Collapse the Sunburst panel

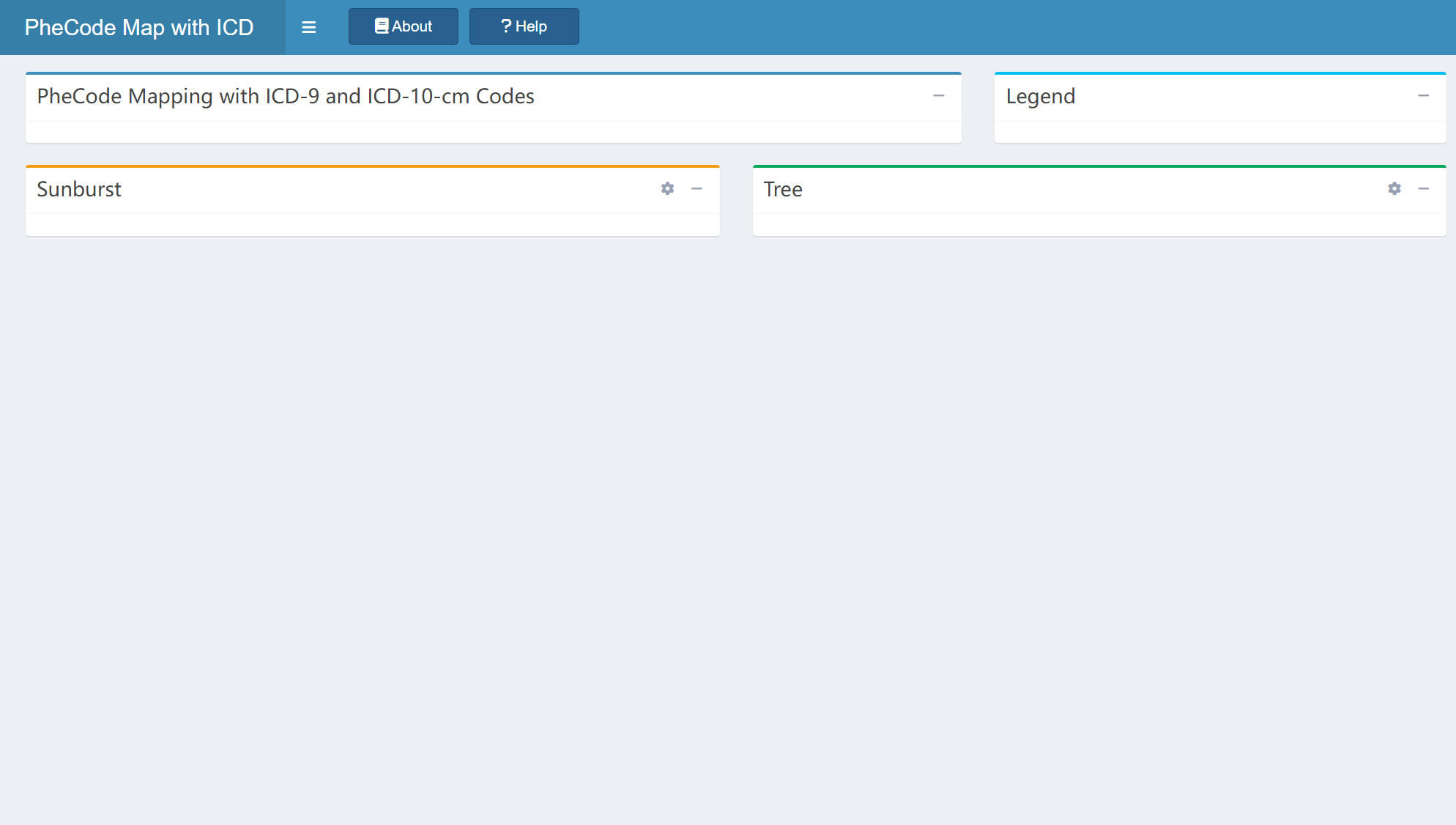pyautogui.click(x=697, y=189)
